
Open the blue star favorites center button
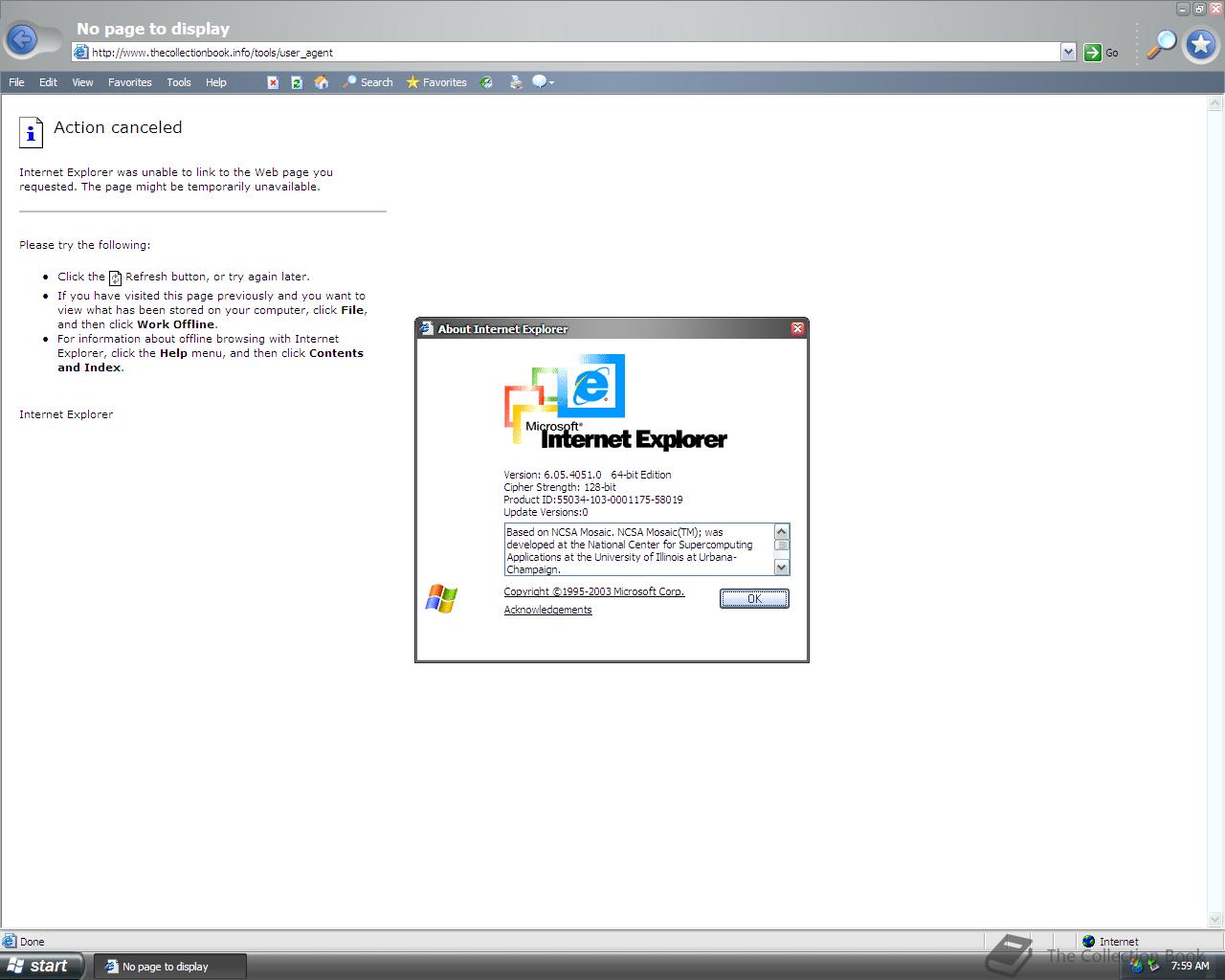pyautogui.click(x=1200, y=44)
